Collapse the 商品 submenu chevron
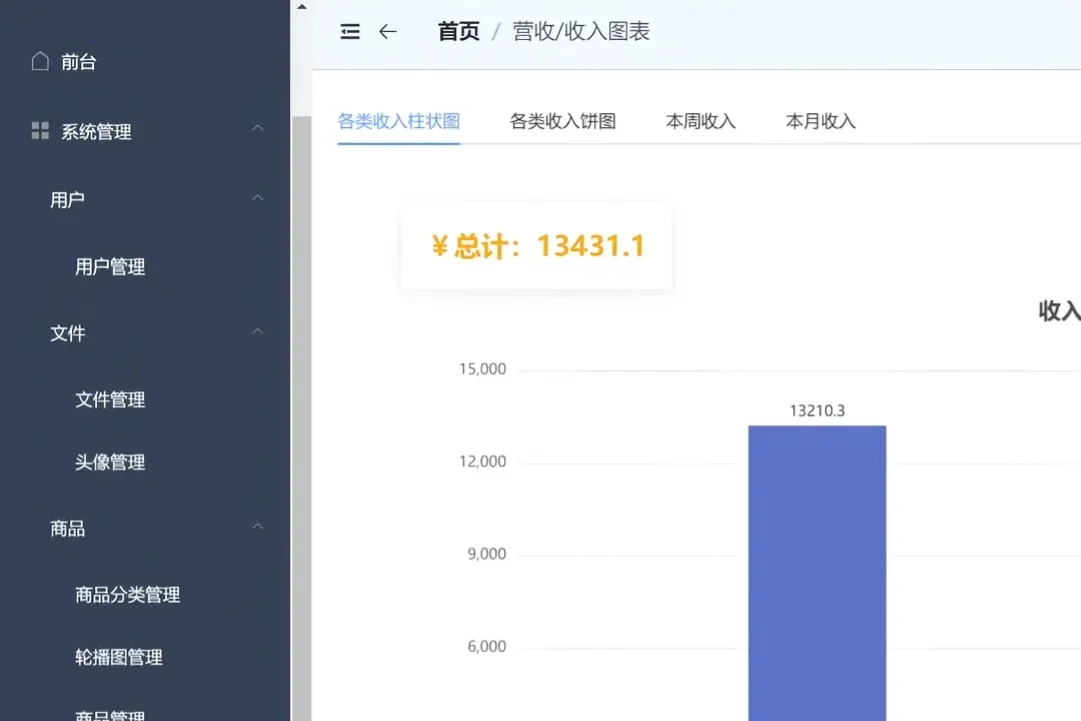Image resolution: width=1081 pixels, height=721 pixels. point(258,528)
